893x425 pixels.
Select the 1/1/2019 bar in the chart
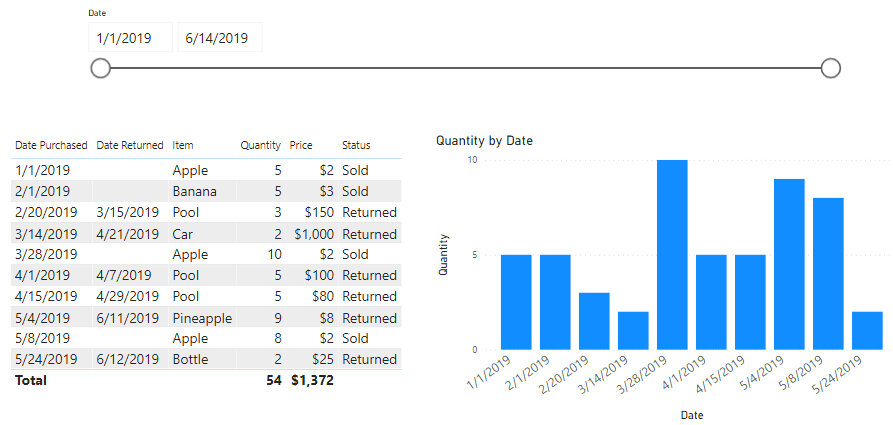(x=516, y=302)
